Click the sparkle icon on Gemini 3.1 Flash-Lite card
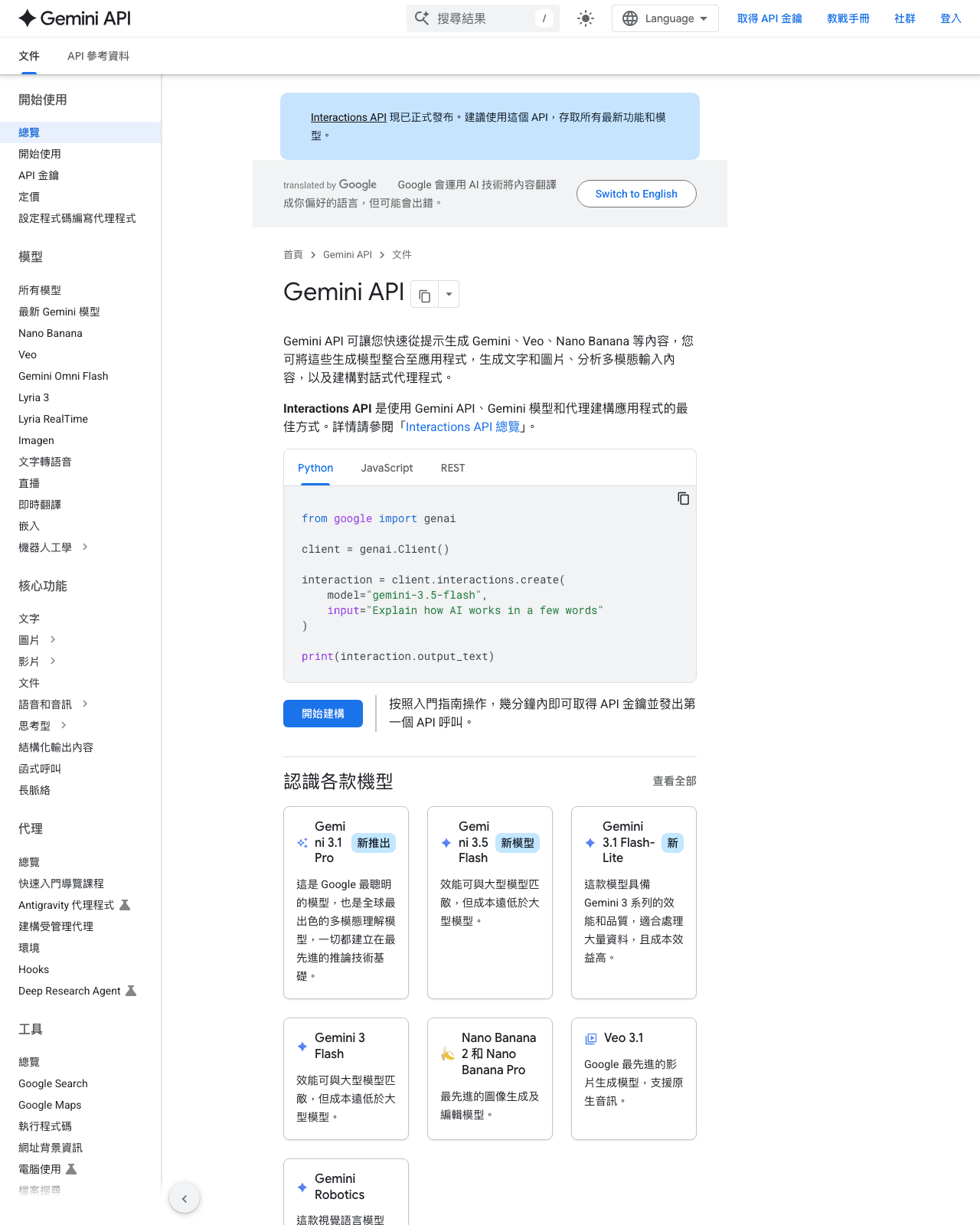This screenshot has width=980, height=1225. [x=590, y=843]
